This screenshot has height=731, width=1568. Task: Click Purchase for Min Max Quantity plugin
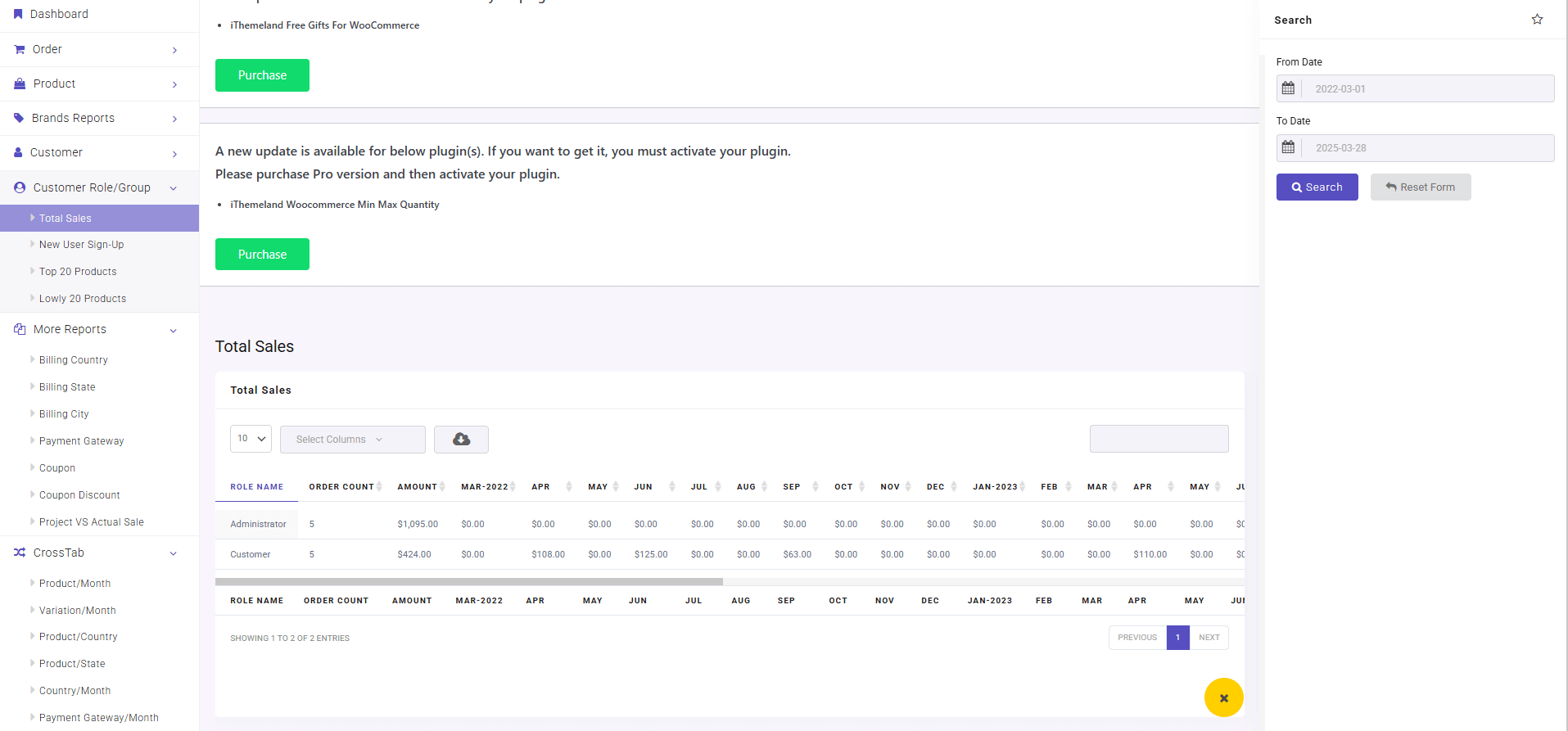tap(262, 255)
